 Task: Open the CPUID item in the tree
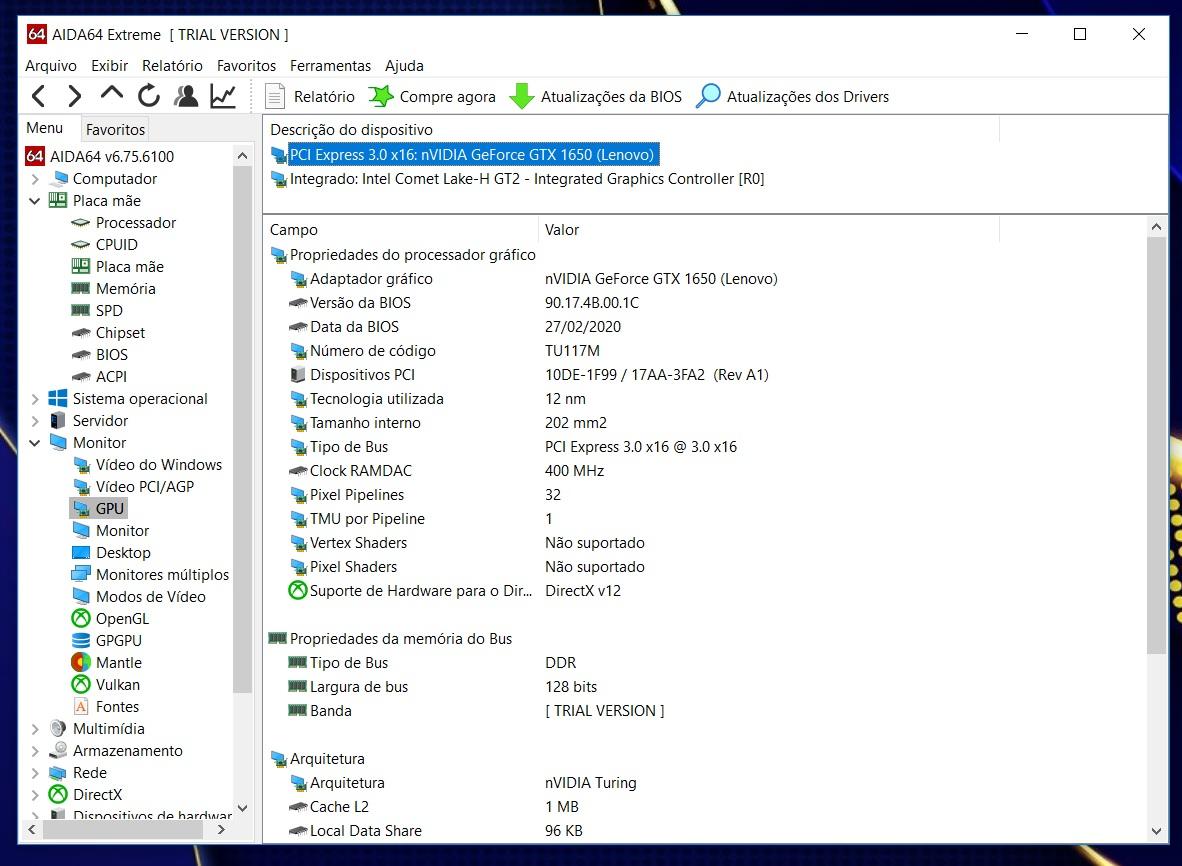116,244
